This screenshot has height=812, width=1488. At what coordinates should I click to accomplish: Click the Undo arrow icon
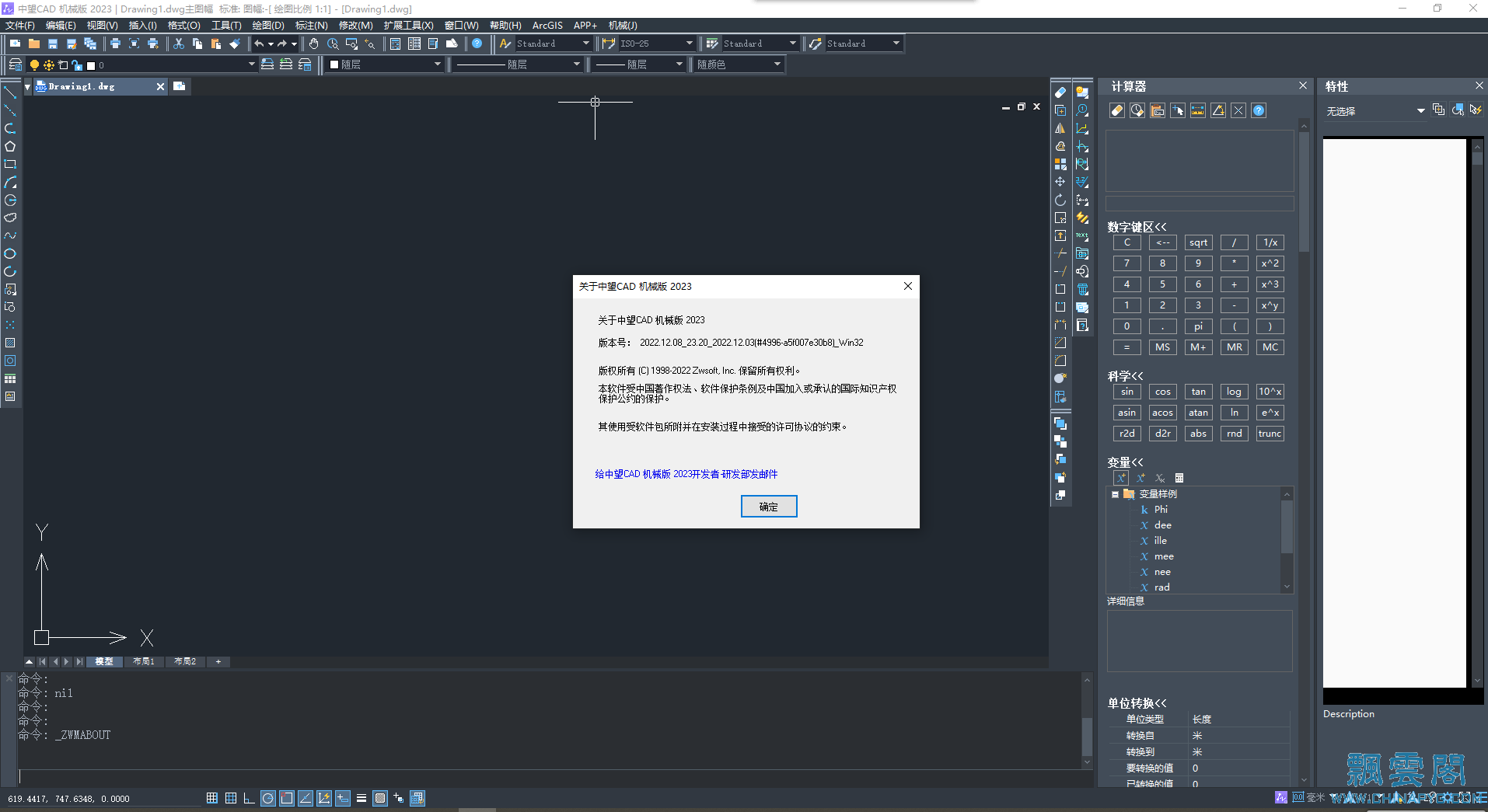[x=259, y=44]
